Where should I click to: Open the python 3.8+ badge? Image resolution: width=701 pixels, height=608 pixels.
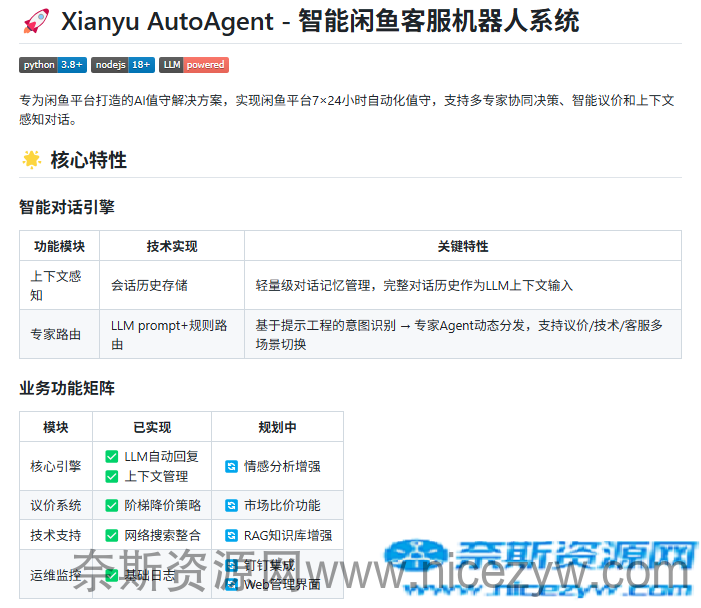[53, 65]
